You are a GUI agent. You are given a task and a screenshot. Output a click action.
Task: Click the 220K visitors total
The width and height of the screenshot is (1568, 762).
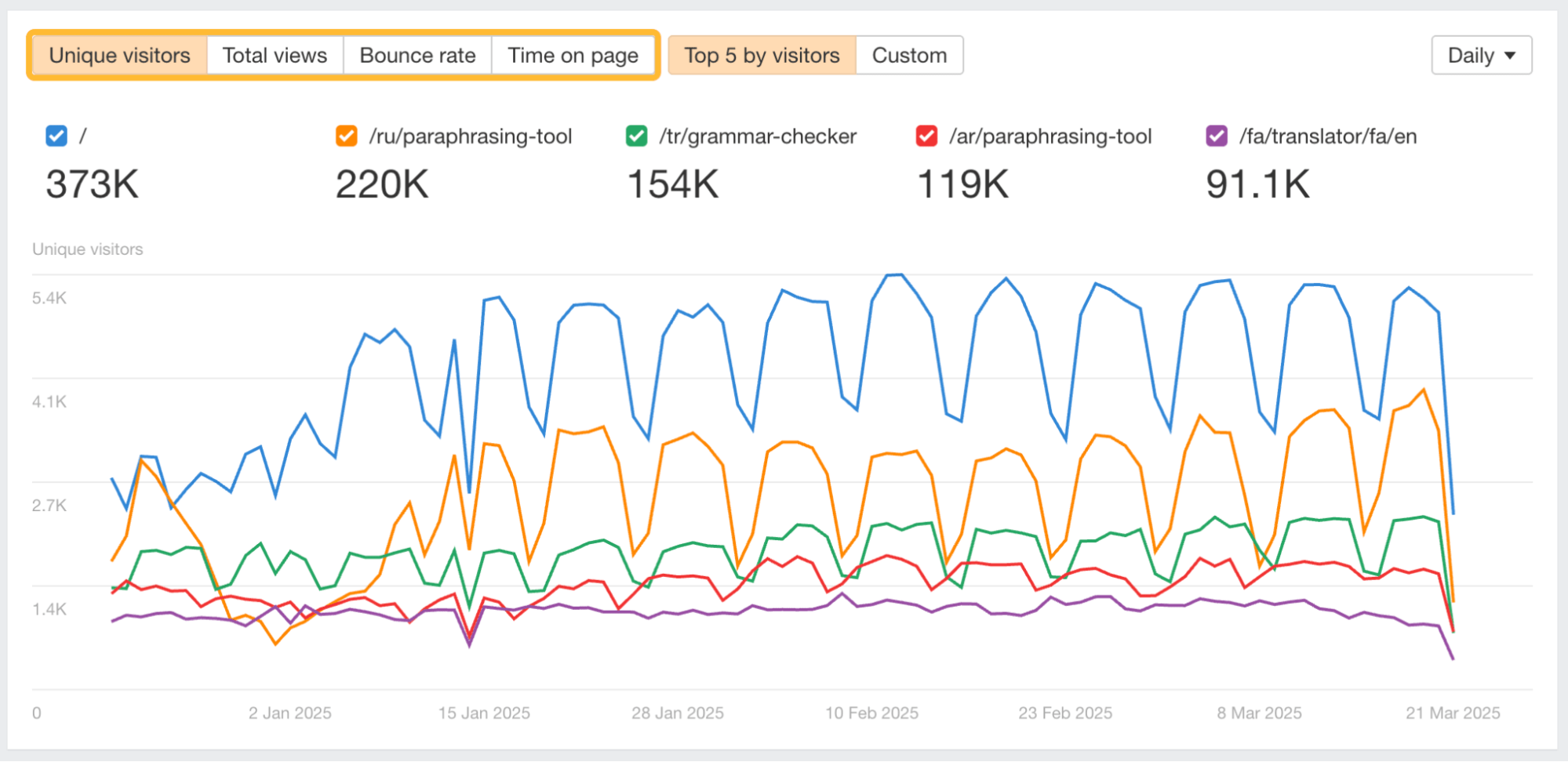coord(382,185)
